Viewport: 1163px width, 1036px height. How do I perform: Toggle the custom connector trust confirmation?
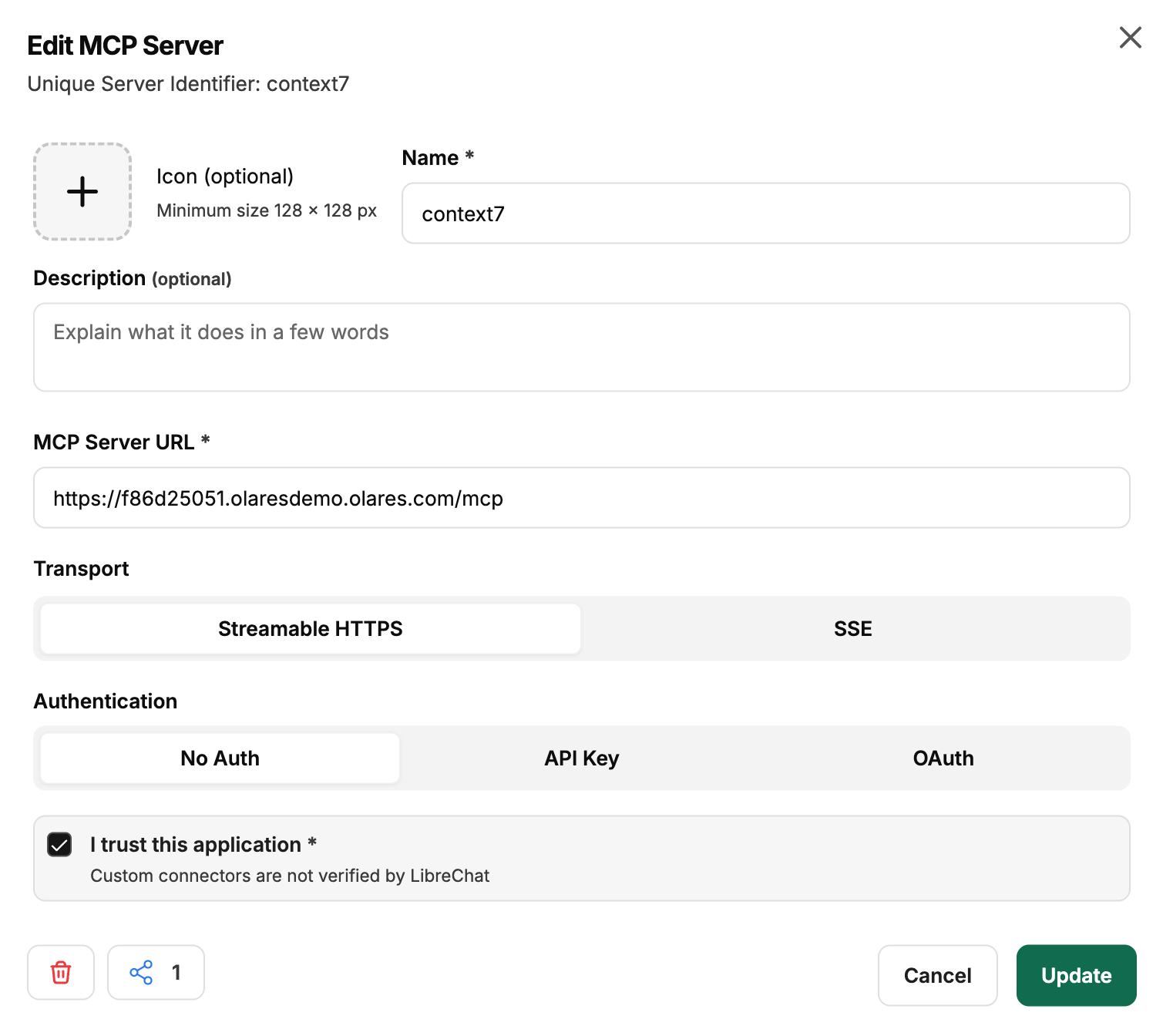click(x=59, y=845)
